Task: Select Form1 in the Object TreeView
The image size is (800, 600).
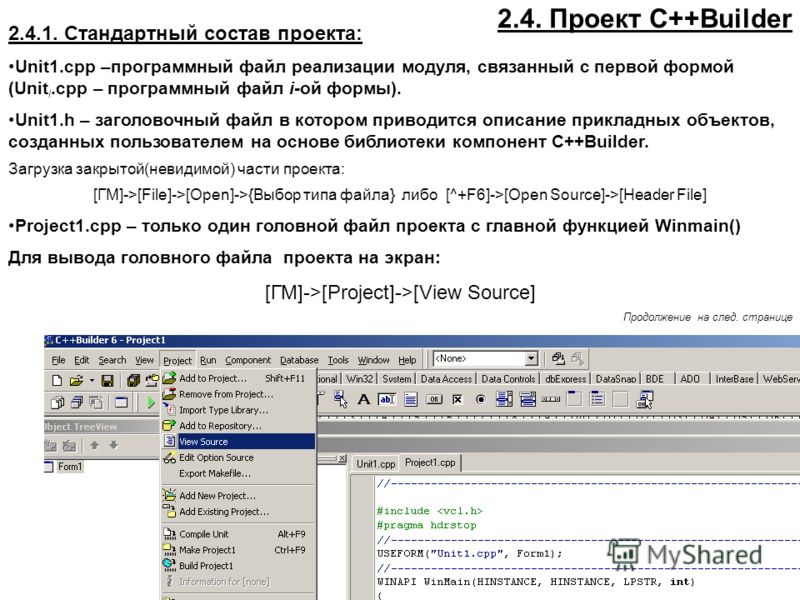Action: [69, 466]
